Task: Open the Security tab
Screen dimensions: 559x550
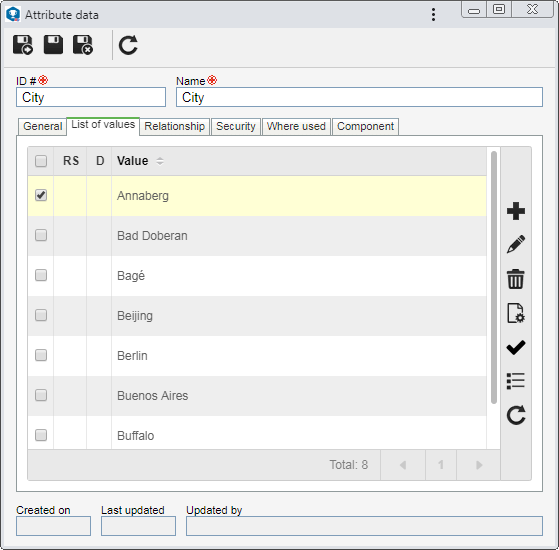Action: (x=236, y=127)
